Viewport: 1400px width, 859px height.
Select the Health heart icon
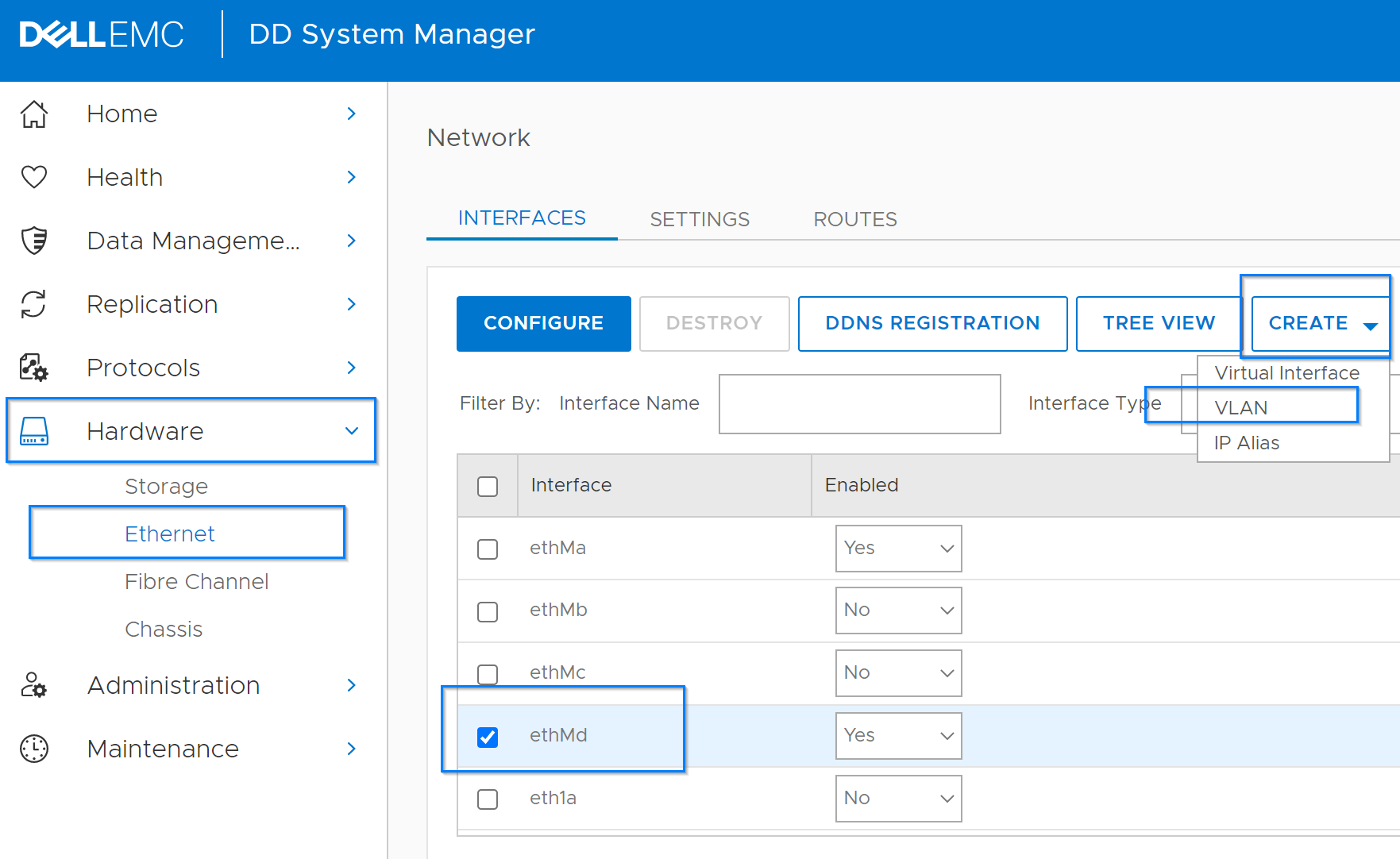click(33, 177)
